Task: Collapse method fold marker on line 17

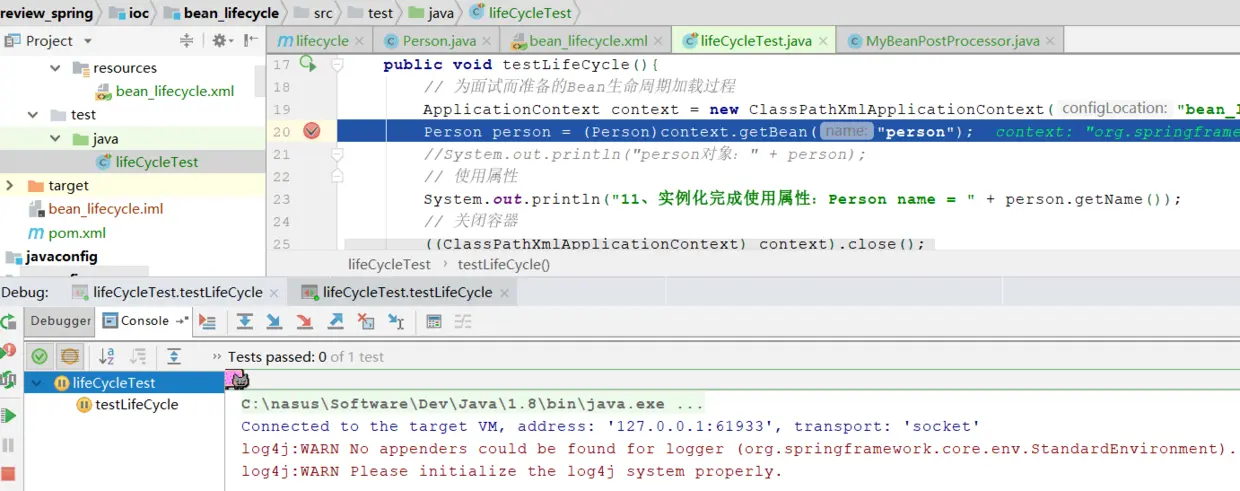Action: coord(338,64)
